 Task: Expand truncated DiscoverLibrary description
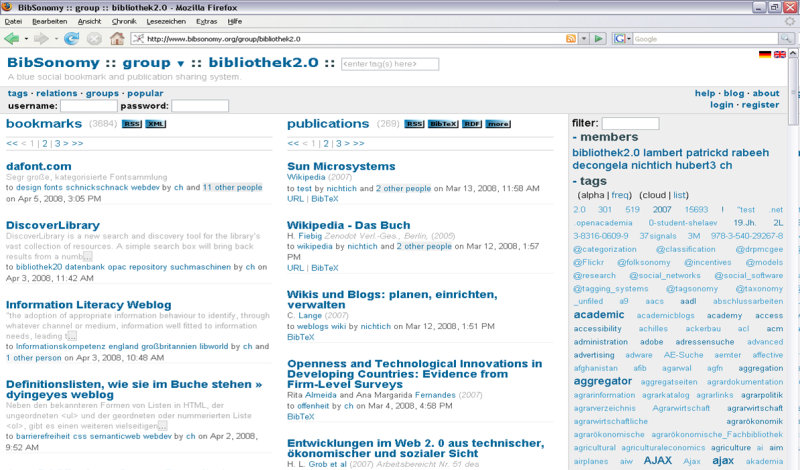click(88, 257)
